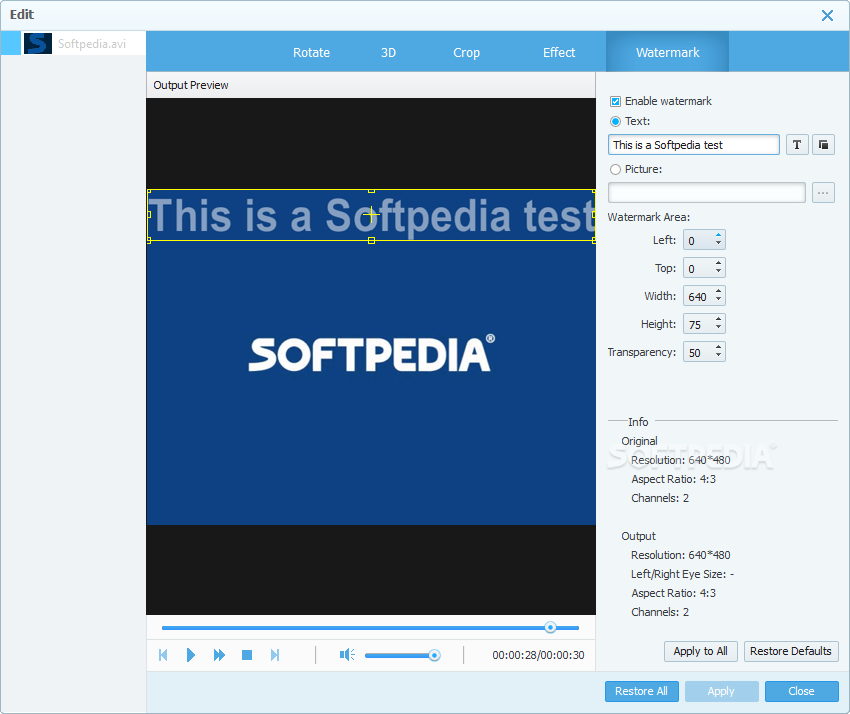Click the playback time 00:00:28/00:00:30 text
Image resolution: width=850 pixels, height=714 pixels.
coord(538,655)
